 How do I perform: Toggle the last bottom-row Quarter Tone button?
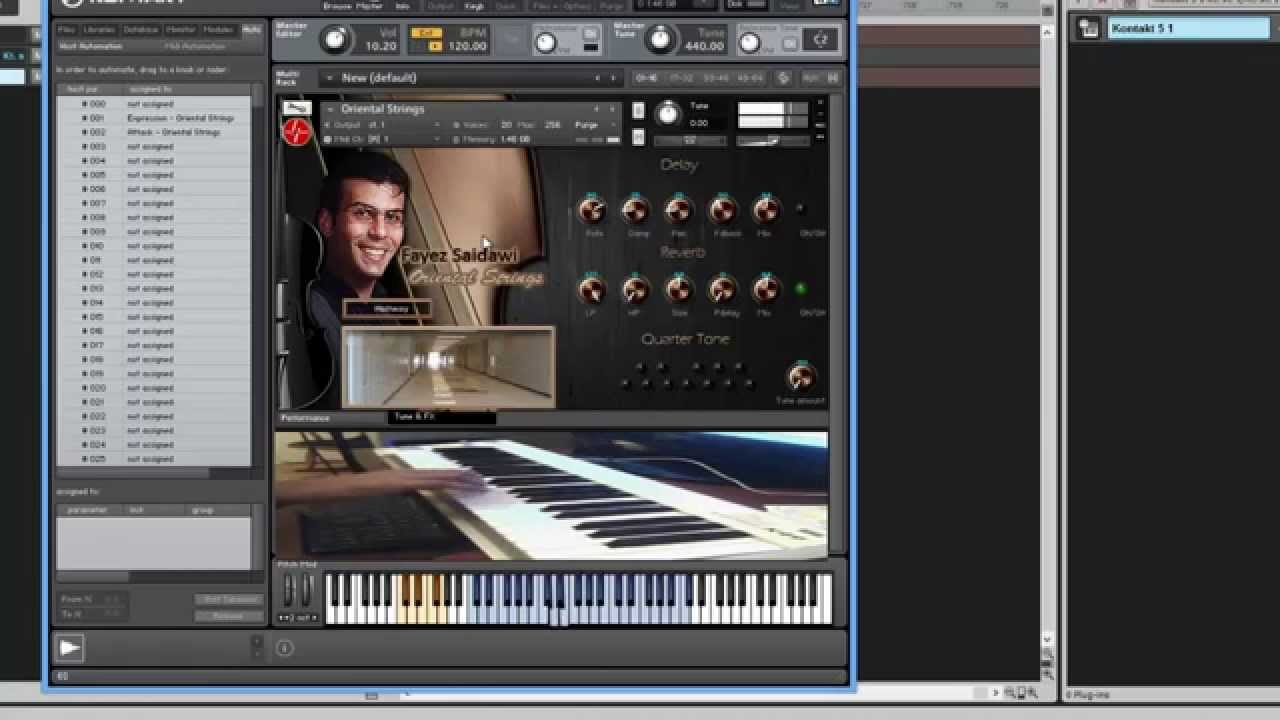click(x=750, y=383)
